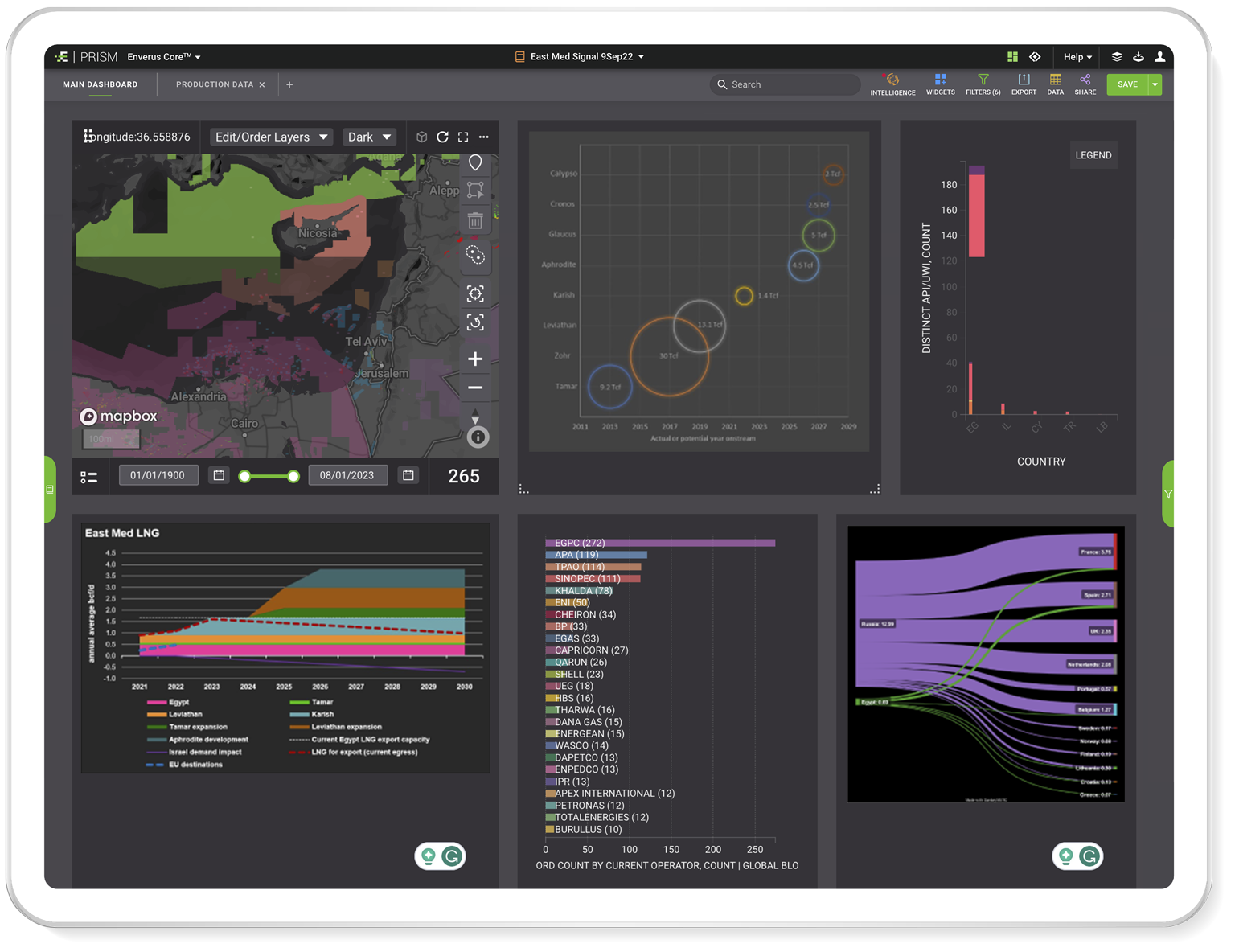Open the Filters (6) panel
Viewport: 1235px width, 952px height.
[x=983, y=84]
